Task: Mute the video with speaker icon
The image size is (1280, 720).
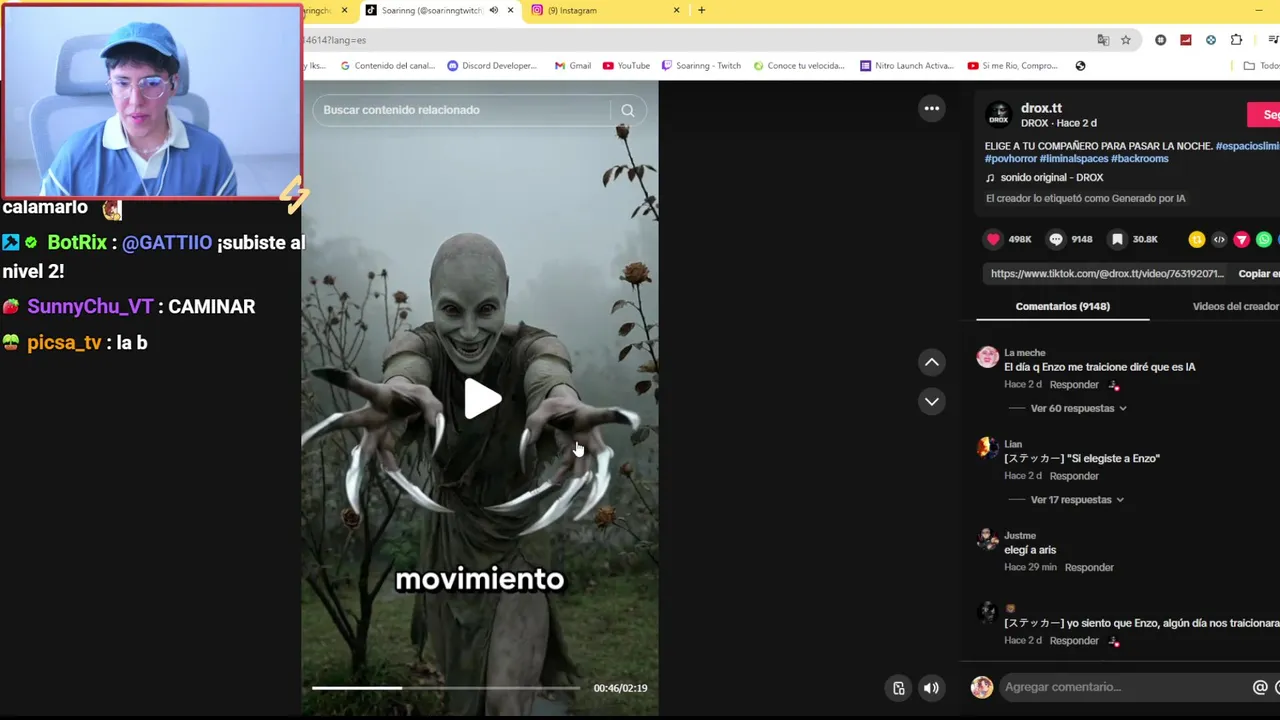Action: 930,688
